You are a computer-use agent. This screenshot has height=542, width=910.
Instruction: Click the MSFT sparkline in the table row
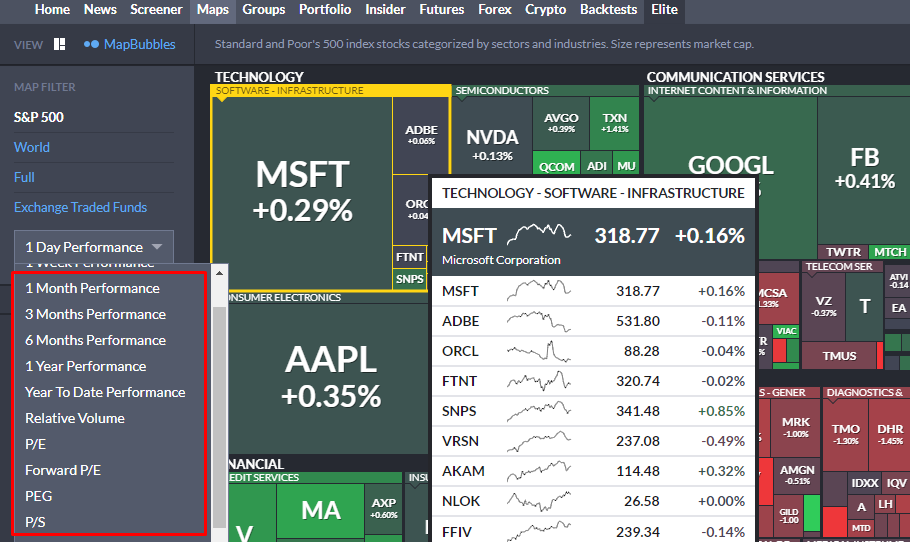pyautogui.click(x=539, y=291)
